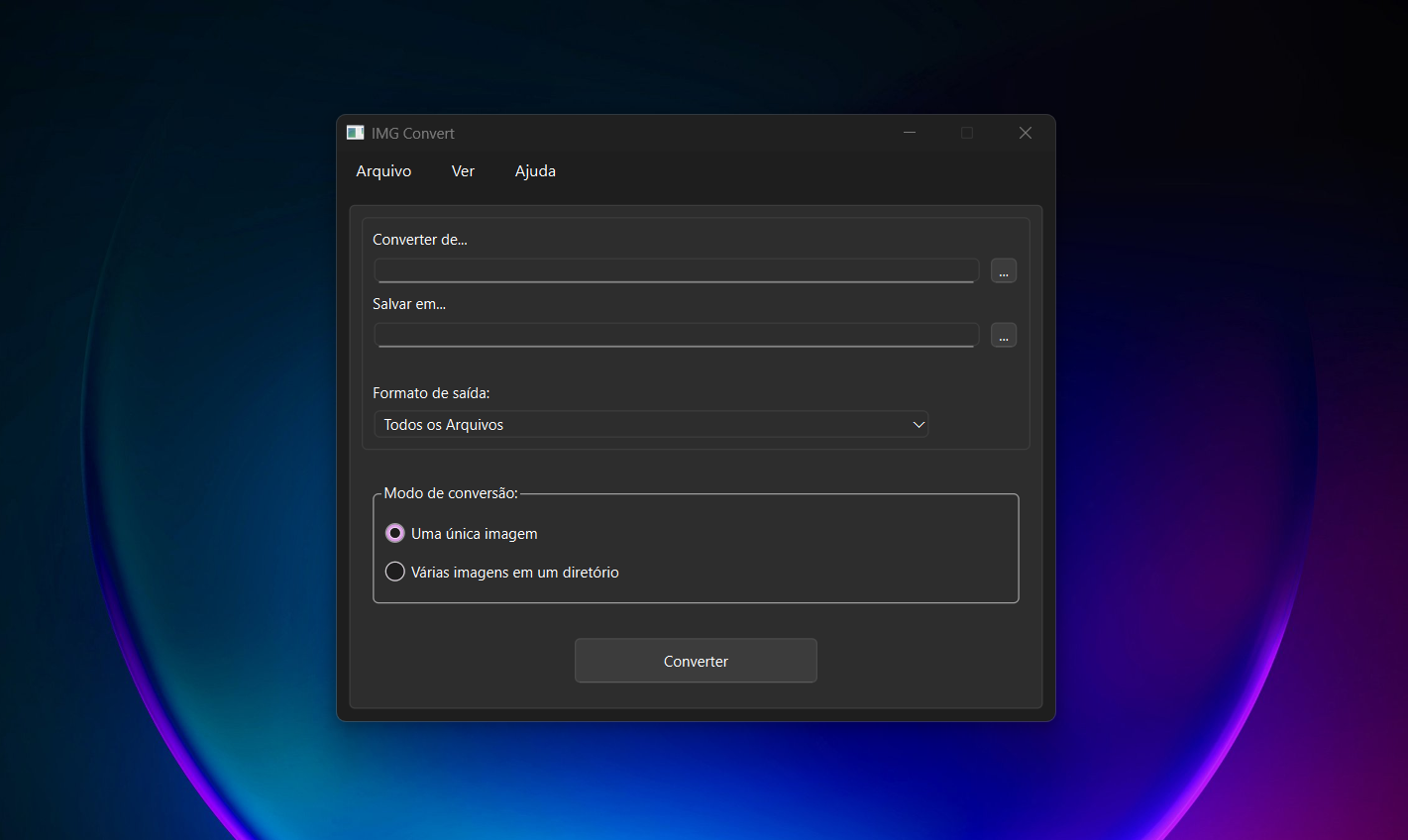Minimize the IMG Convert window
Screen dimensions: 1408x840
click(x=910, y=133)
